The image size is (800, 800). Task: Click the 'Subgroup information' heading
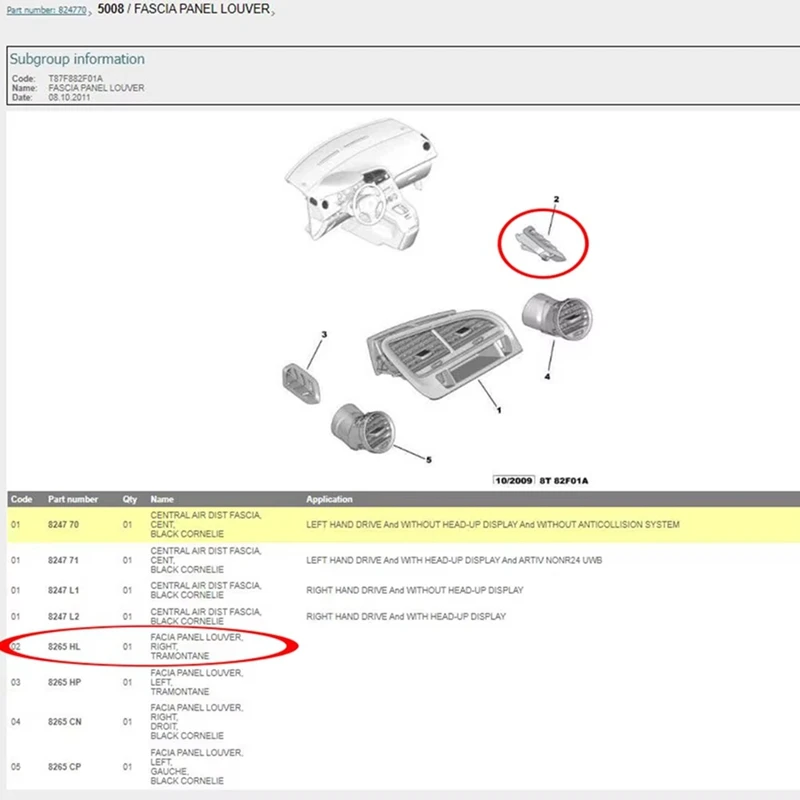coord(77,59)
